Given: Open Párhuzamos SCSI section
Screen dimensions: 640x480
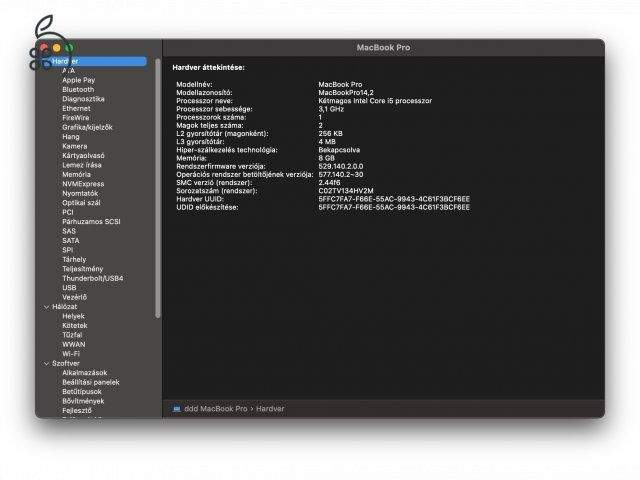Looking at the screenshot, I should (91, 221).
